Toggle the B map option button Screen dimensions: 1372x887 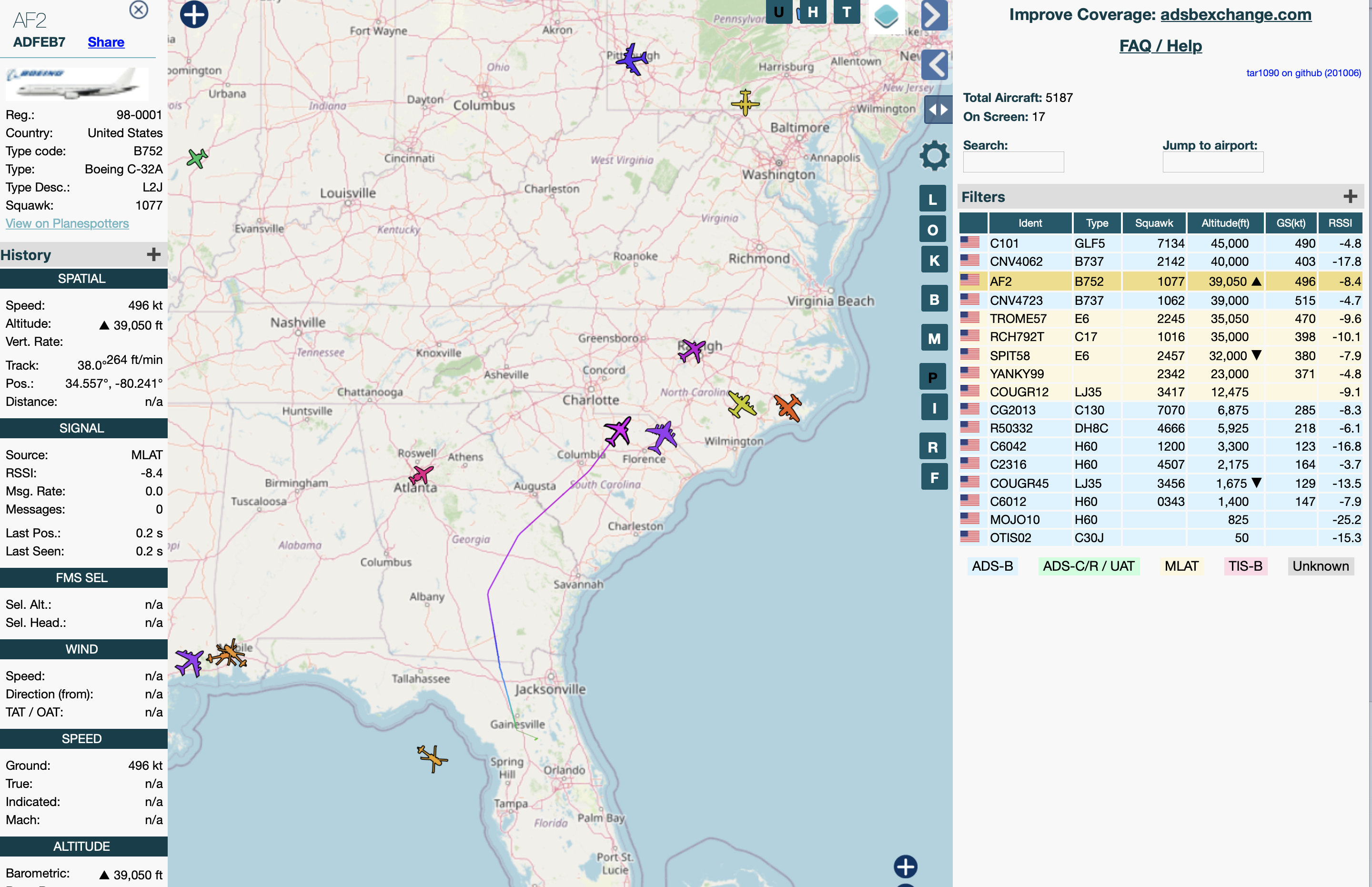934,299
